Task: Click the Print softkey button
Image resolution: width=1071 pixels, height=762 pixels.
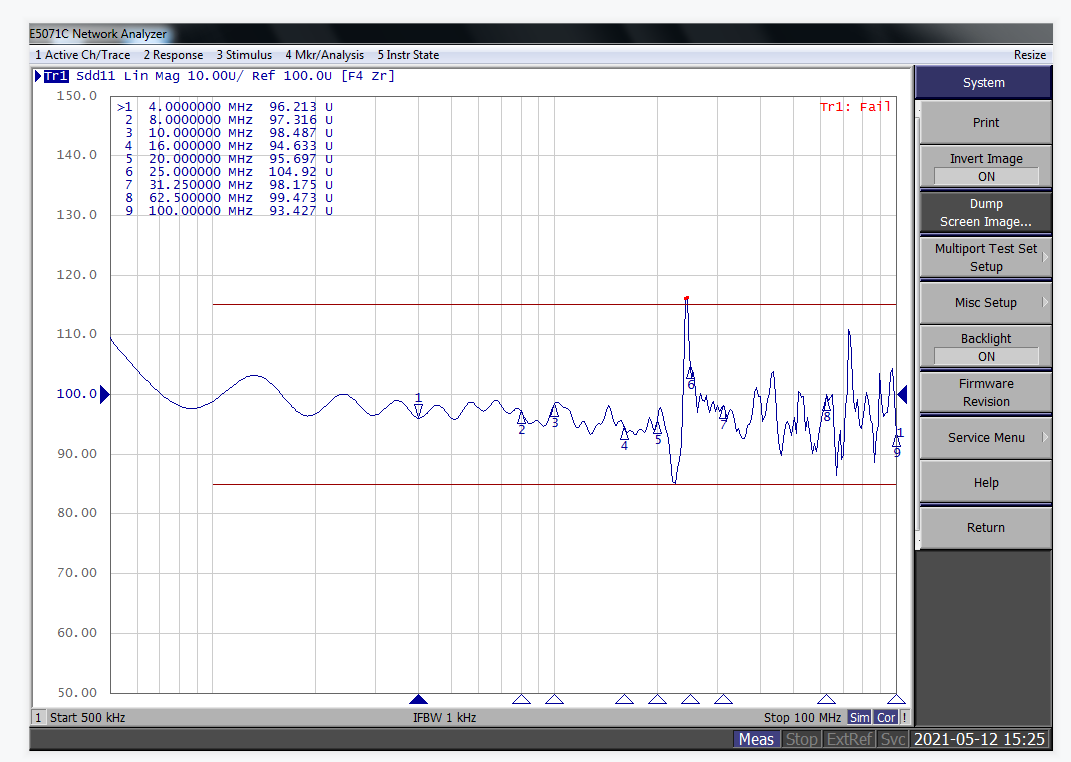Action: pyautogui.click(x=985, y=123)
